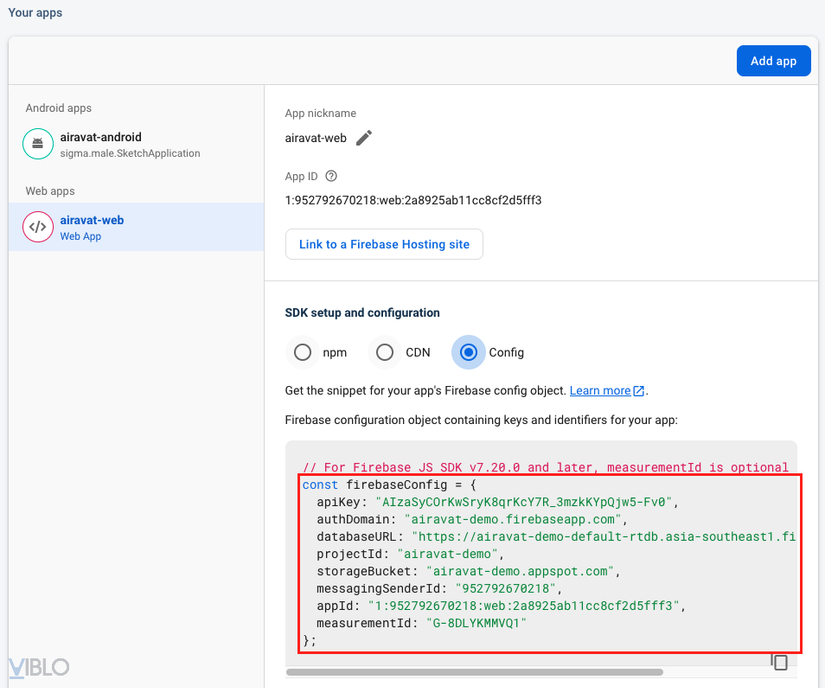Image resolution: width=825 pixels, height=688 pixels.
Task: Click the measurementId line in code
Action: tap(421, 623)
